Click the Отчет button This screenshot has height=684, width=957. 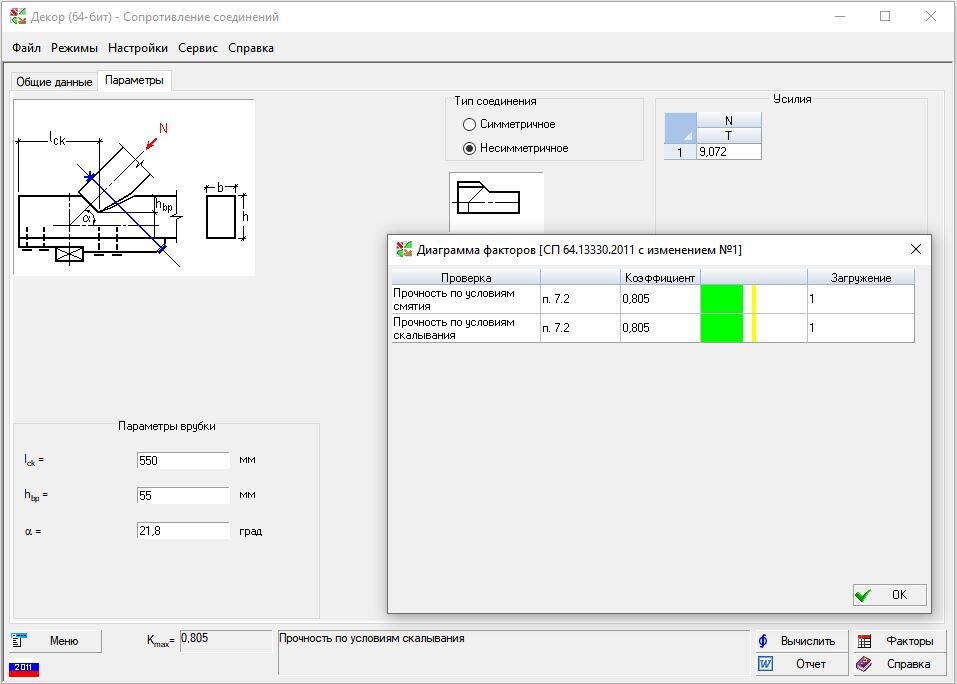[801, 664]
